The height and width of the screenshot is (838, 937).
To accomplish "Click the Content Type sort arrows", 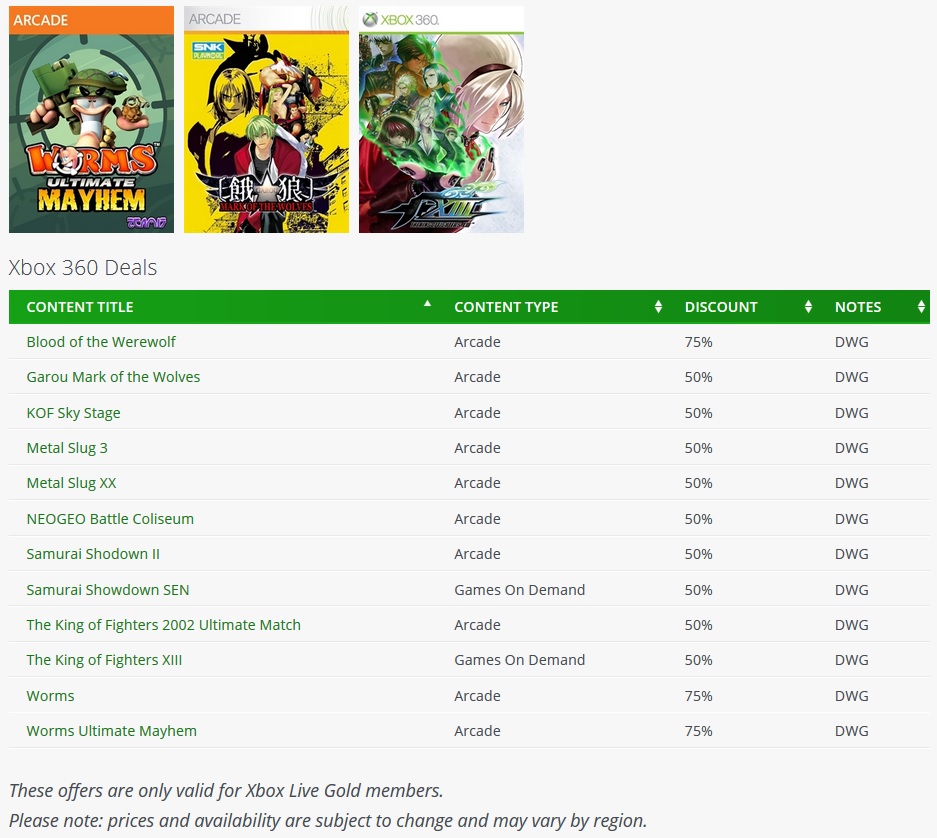I will [658, 307].
